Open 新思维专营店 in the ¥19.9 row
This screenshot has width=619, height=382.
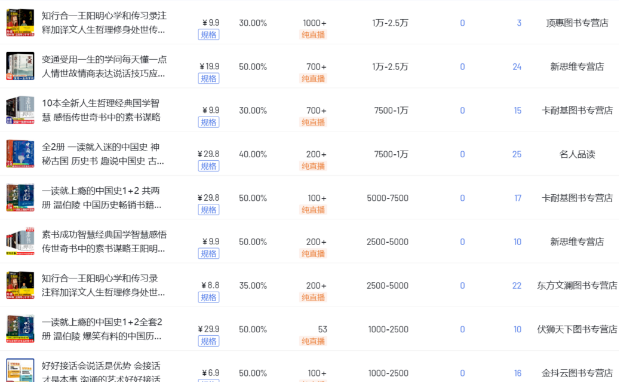(x=577, y=67)
